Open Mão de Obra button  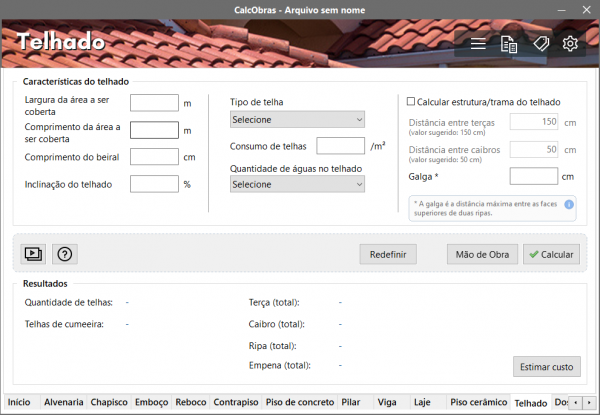(482, 254)
